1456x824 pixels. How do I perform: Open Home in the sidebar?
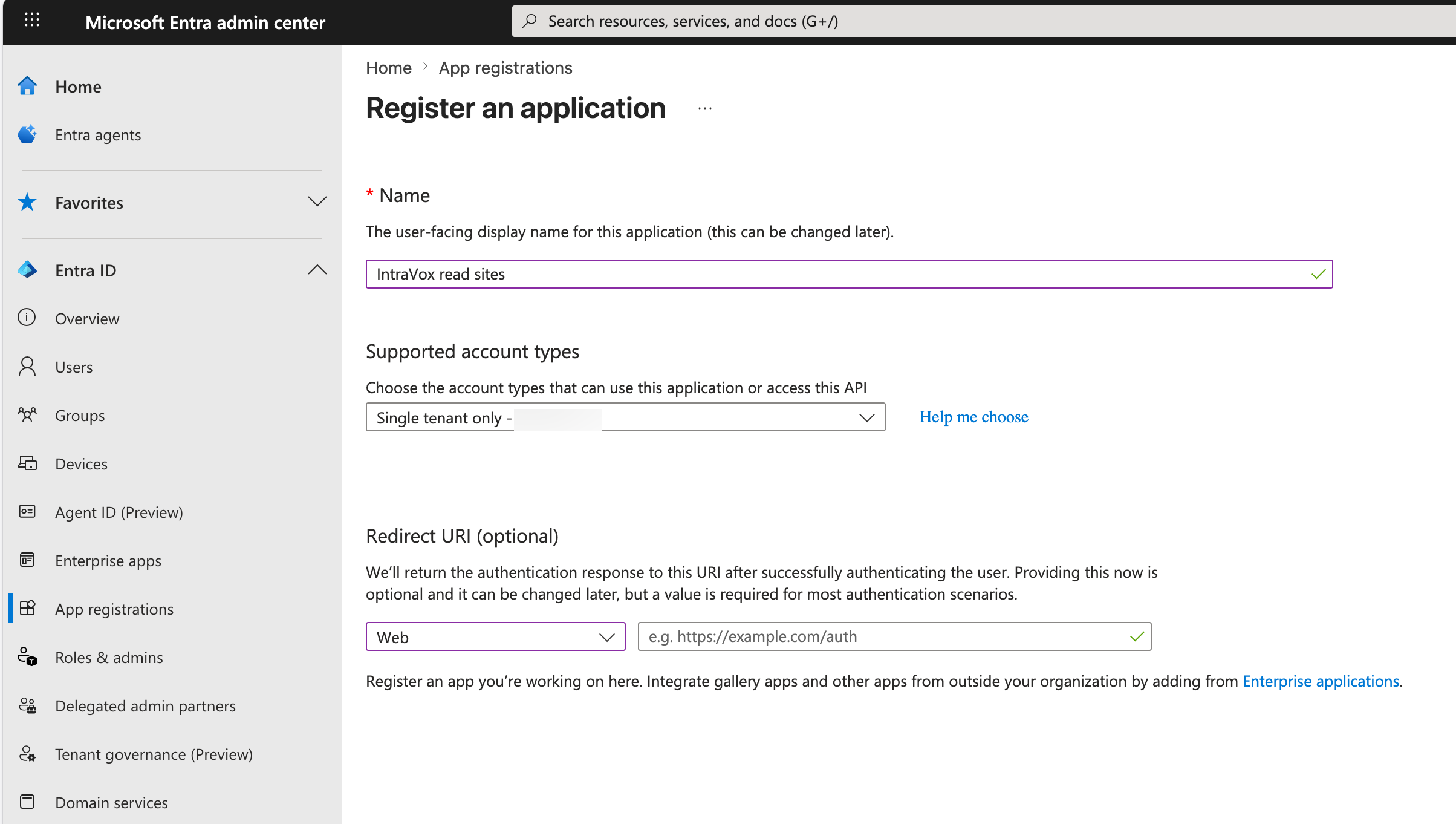pos(78,87)
